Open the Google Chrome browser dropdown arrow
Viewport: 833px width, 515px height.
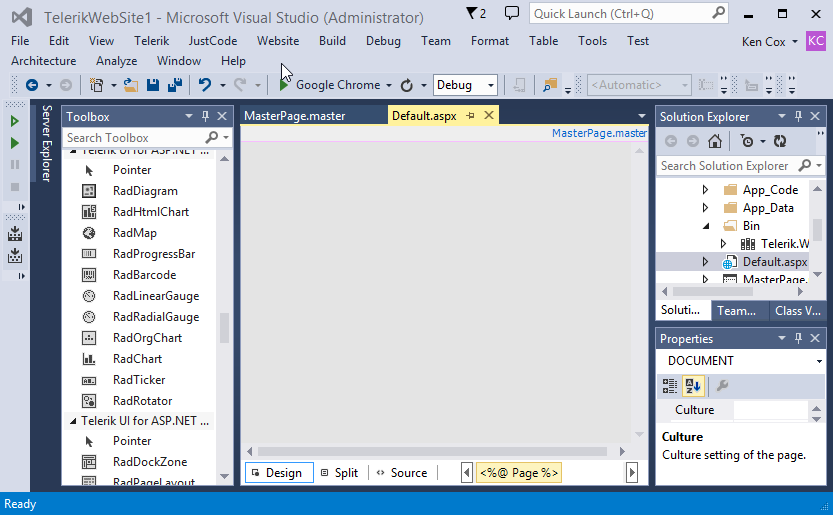coord(389,85)
